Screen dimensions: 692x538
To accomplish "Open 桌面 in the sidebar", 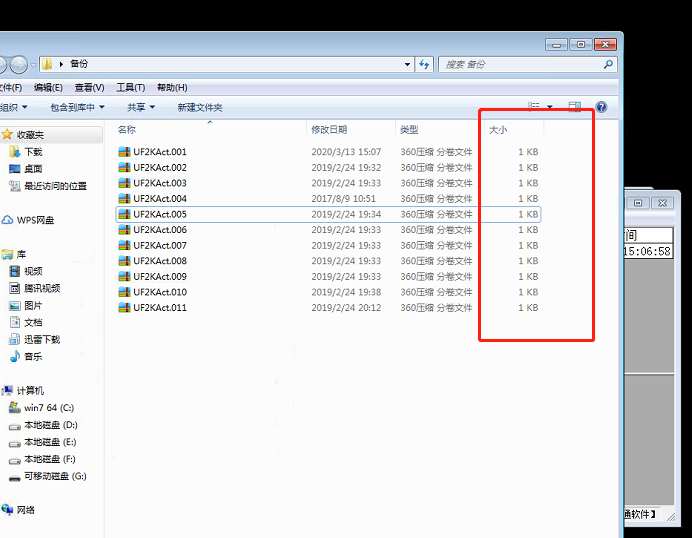I will point(33,169).
